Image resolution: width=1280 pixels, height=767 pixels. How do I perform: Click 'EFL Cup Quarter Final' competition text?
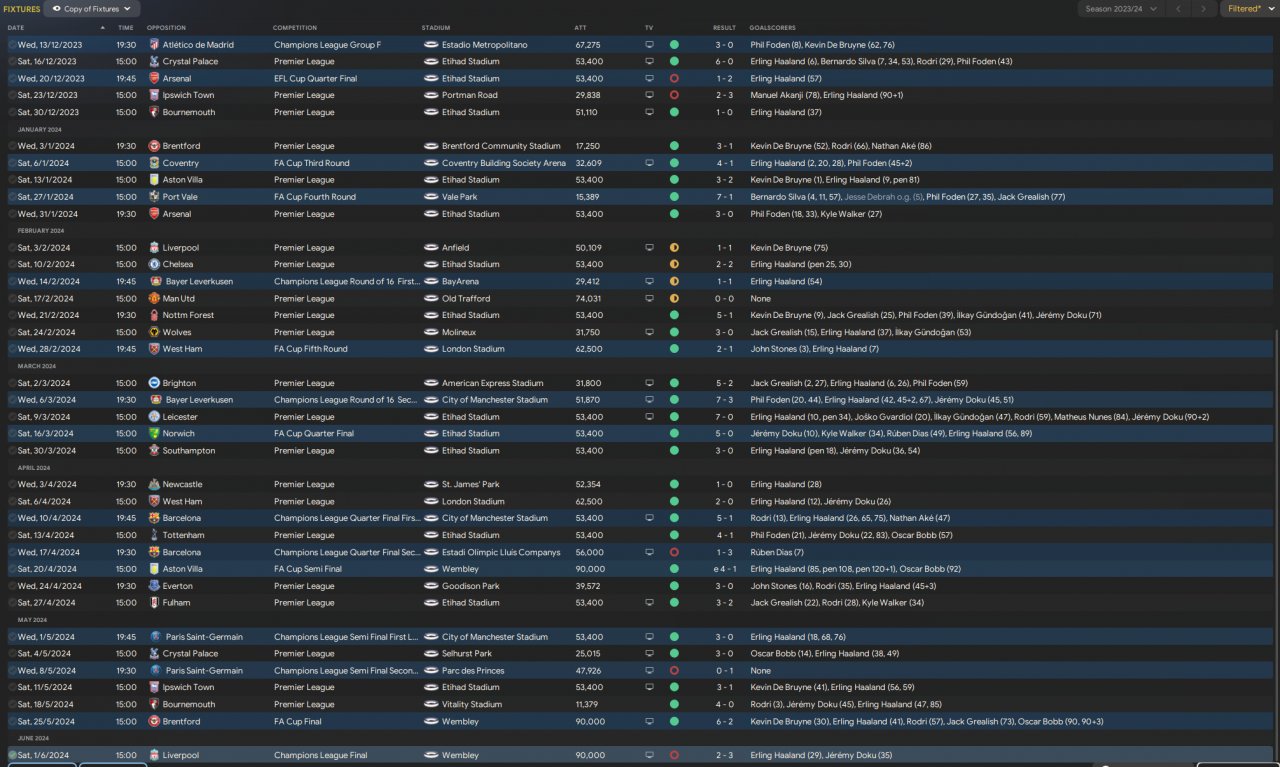point(315,79)
